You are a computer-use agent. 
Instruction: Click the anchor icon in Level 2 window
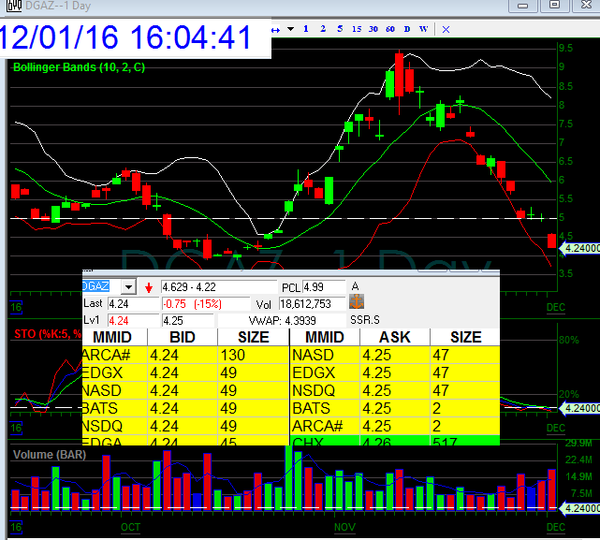357,302
